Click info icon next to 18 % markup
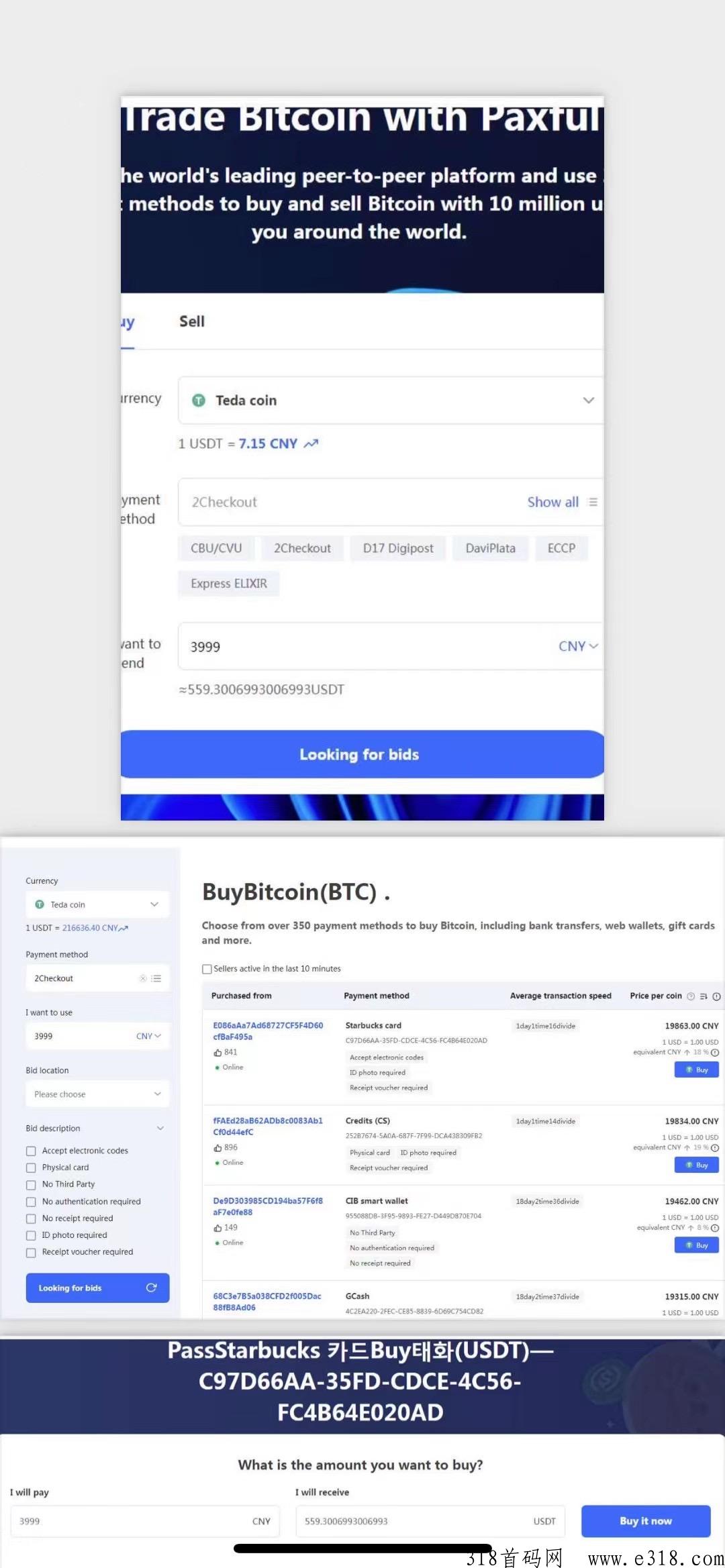 715,1052
